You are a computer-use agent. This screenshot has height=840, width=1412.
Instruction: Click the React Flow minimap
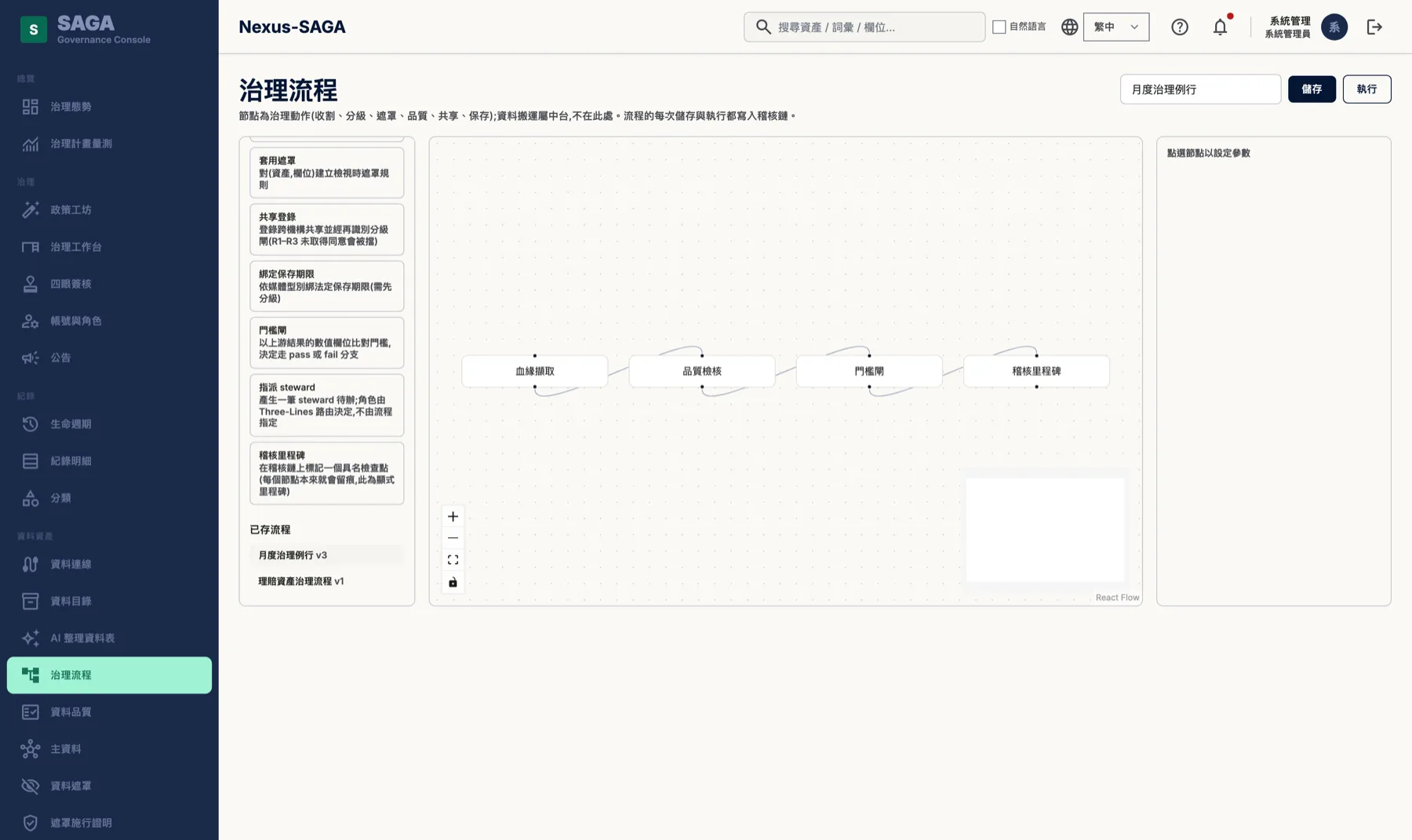click(x=1045, y=529)
